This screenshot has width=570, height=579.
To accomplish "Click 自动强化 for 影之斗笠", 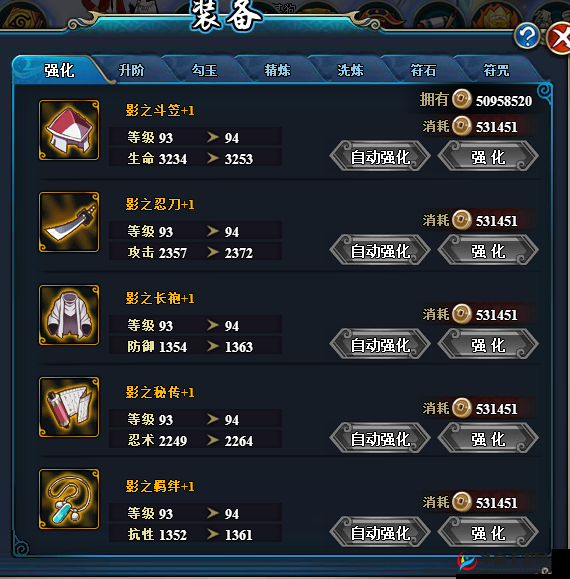I will 380,156.
